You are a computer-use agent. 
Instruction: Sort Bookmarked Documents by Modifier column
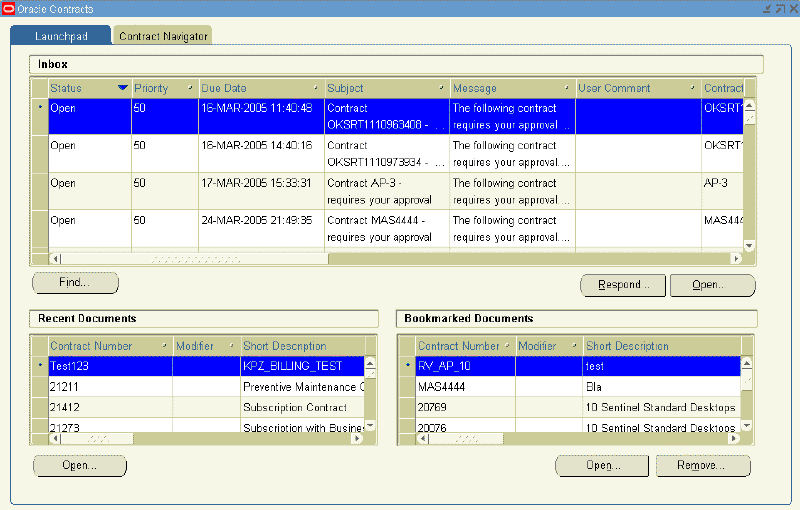tap(549, 346)
